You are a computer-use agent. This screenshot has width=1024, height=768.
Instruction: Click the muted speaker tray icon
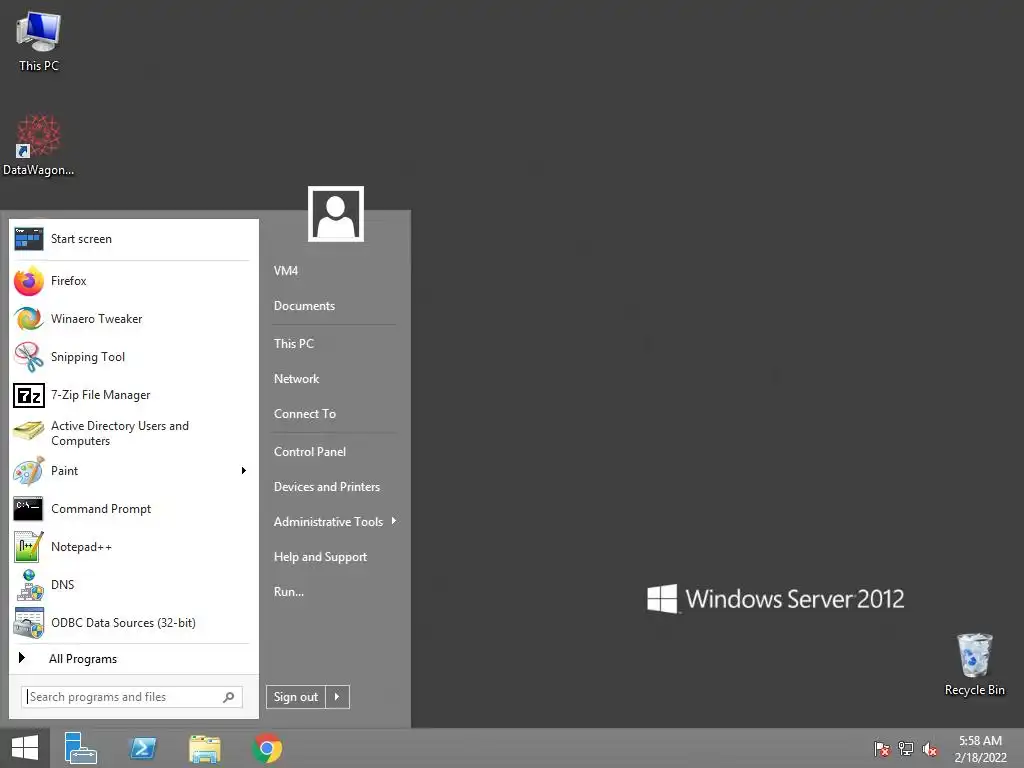click(930, 748)
